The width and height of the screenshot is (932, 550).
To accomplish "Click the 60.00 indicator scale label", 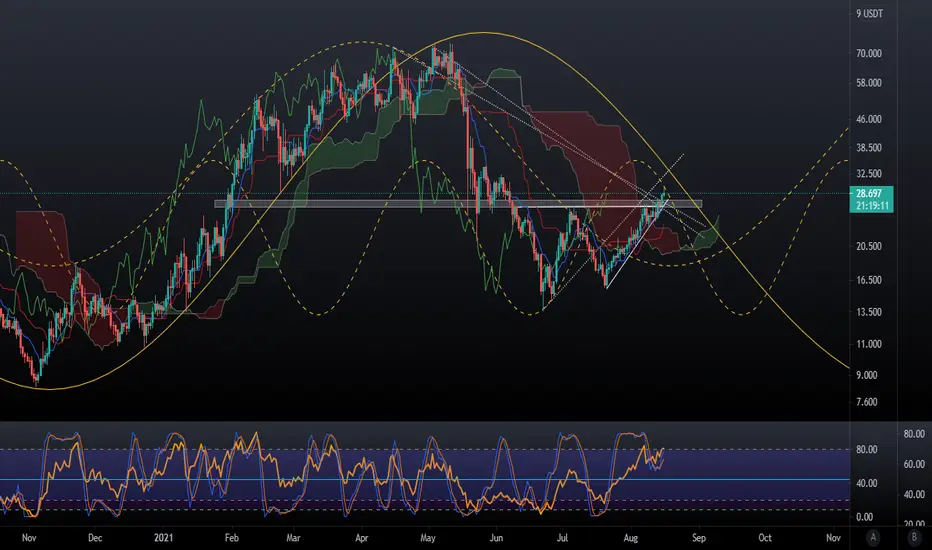I will click(914, 464).
